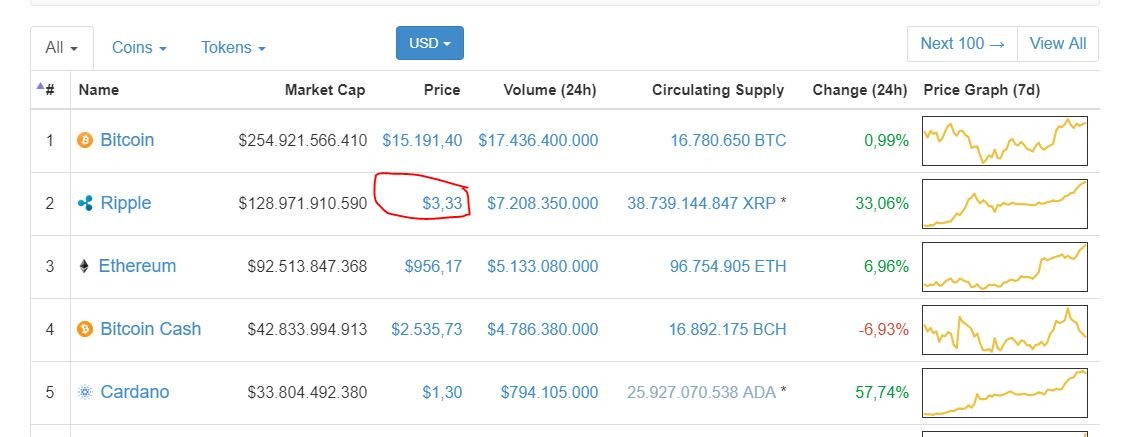Sort table by Change (24h) header

tap(859, 90)
